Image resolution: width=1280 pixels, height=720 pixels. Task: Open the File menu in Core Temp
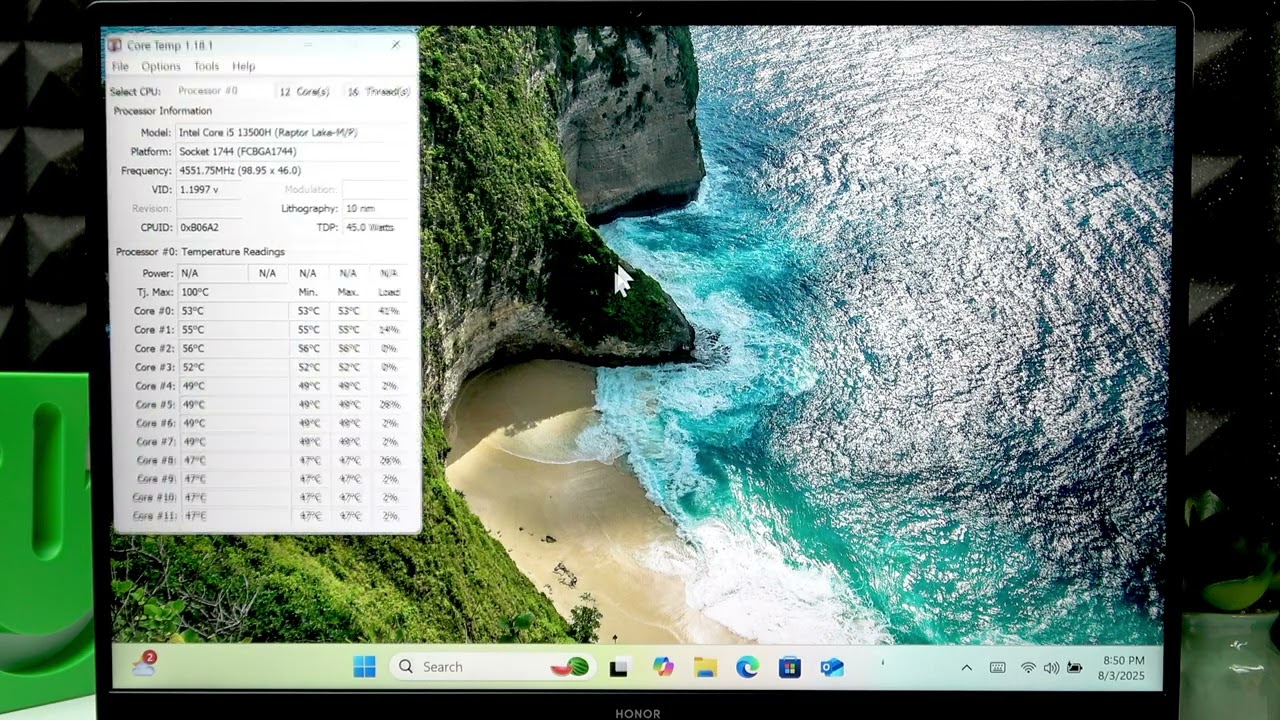coord(120,66)
